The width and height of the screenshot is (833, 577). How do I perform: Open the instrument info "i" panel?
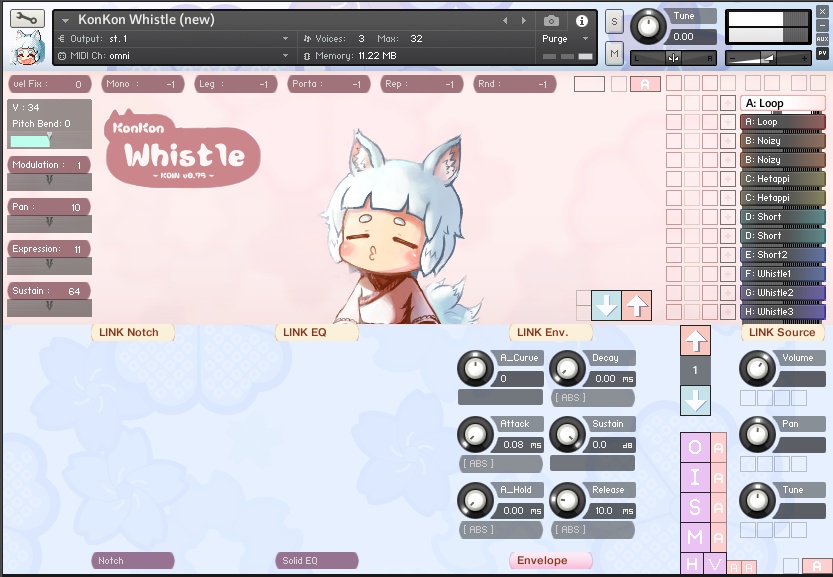point(581,19)
